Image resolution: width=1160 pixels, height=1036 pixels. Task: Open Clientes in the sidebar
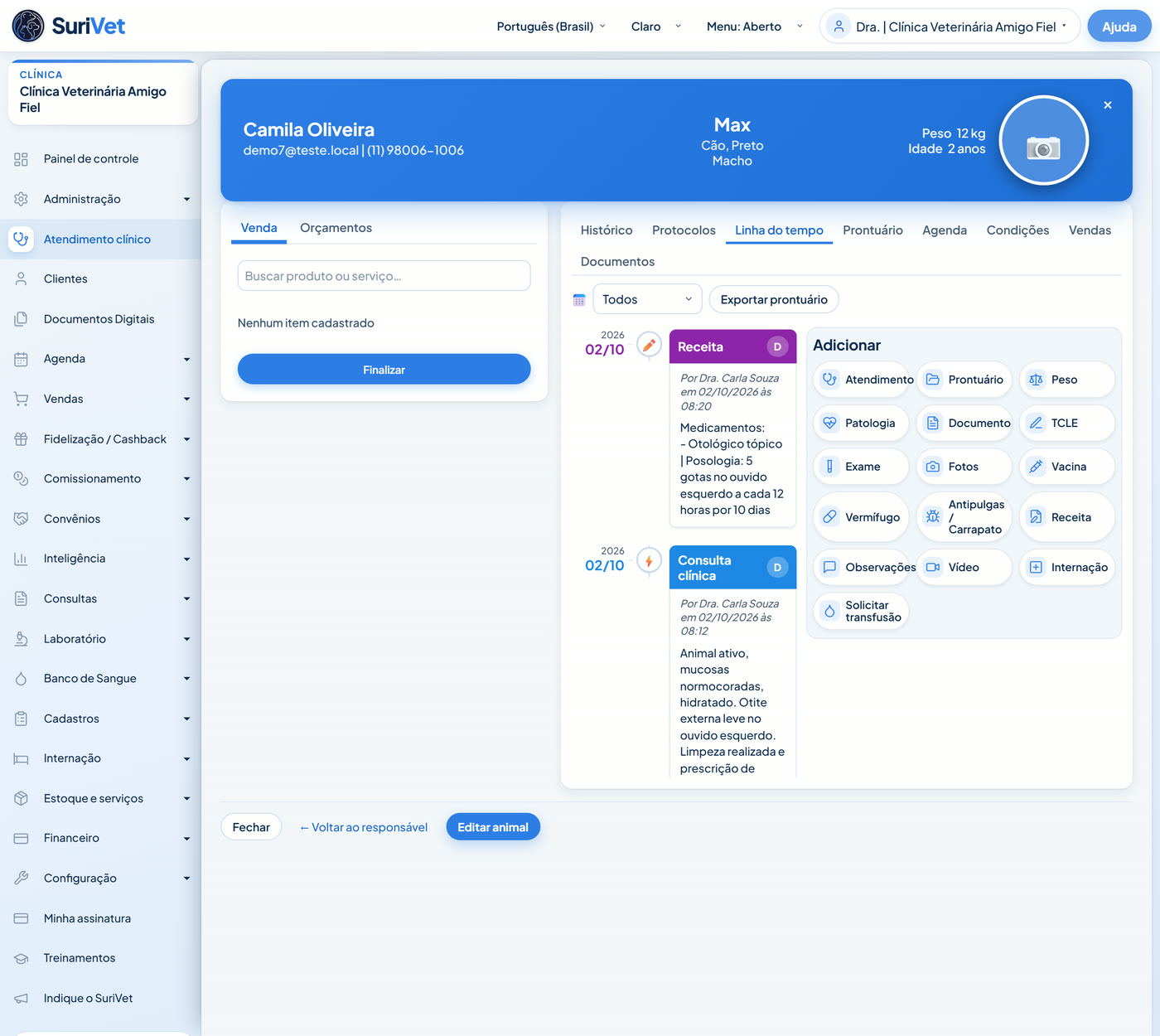(100, 279)
